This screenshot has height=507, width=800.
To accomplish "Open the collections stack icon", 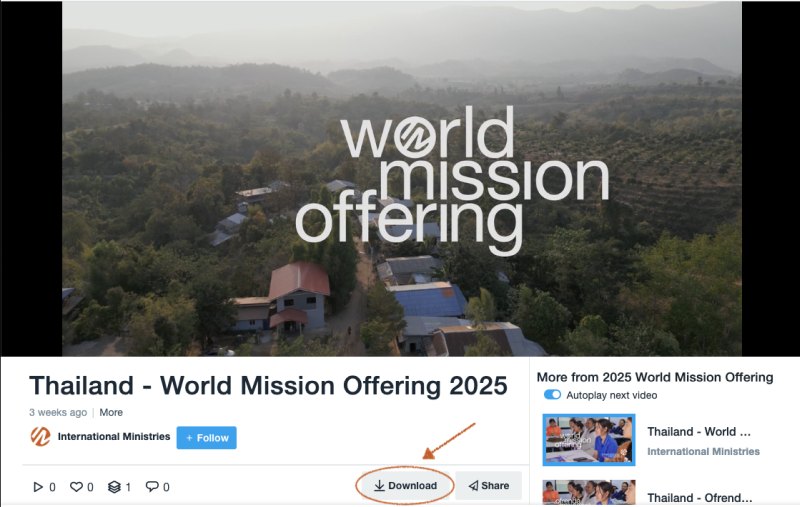I will pos(114,487).
